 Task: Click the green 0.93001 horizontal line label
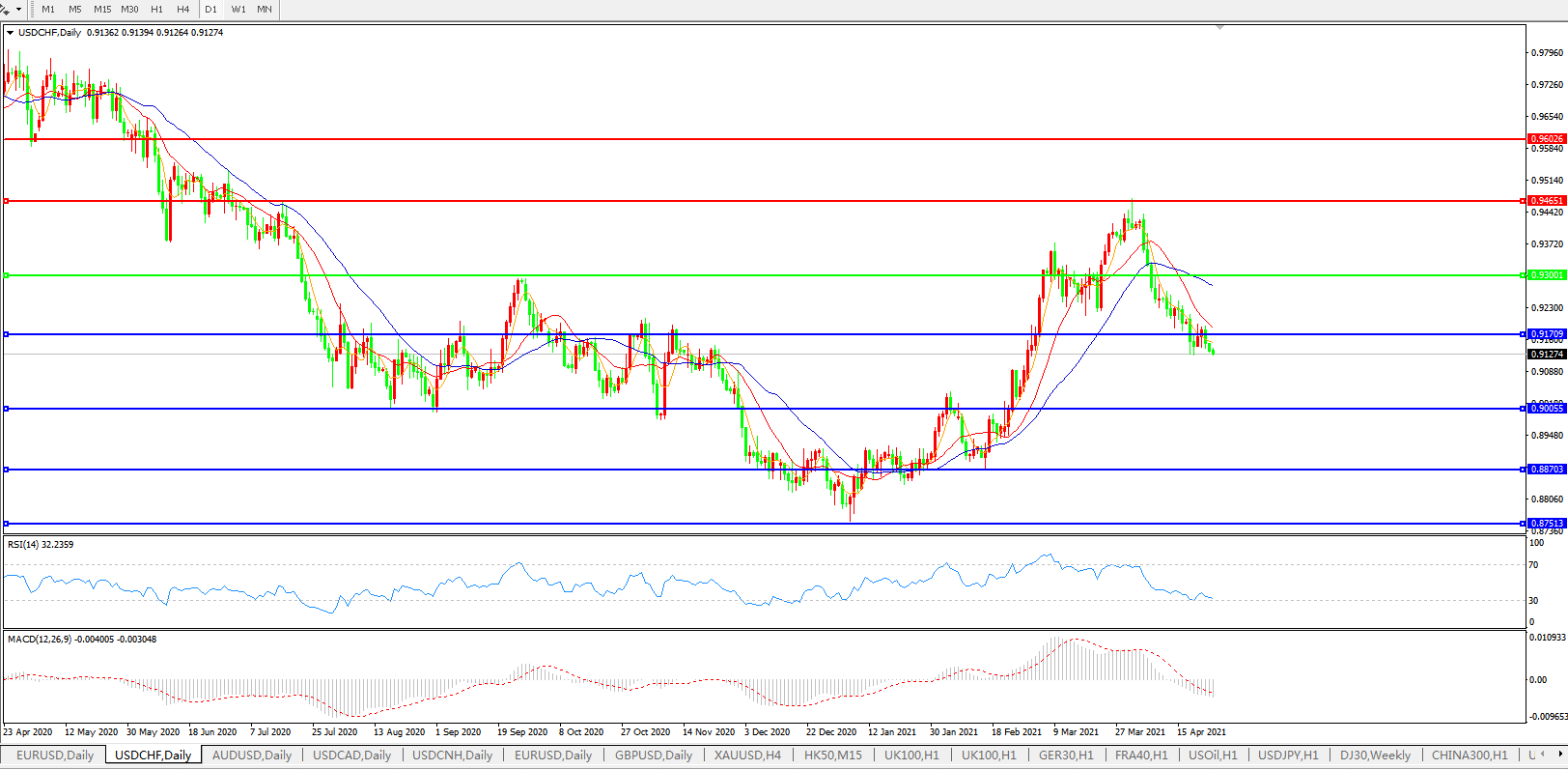pos(1547,275)
